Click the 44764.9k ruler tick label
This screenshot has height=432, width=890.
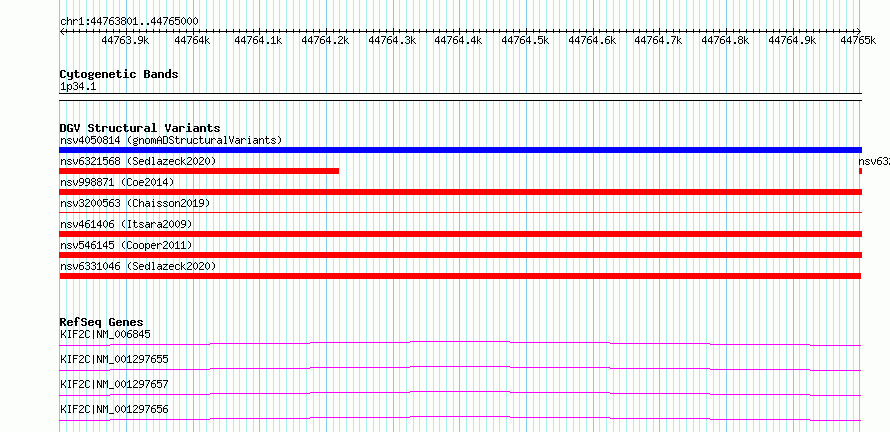click(792, 40)
